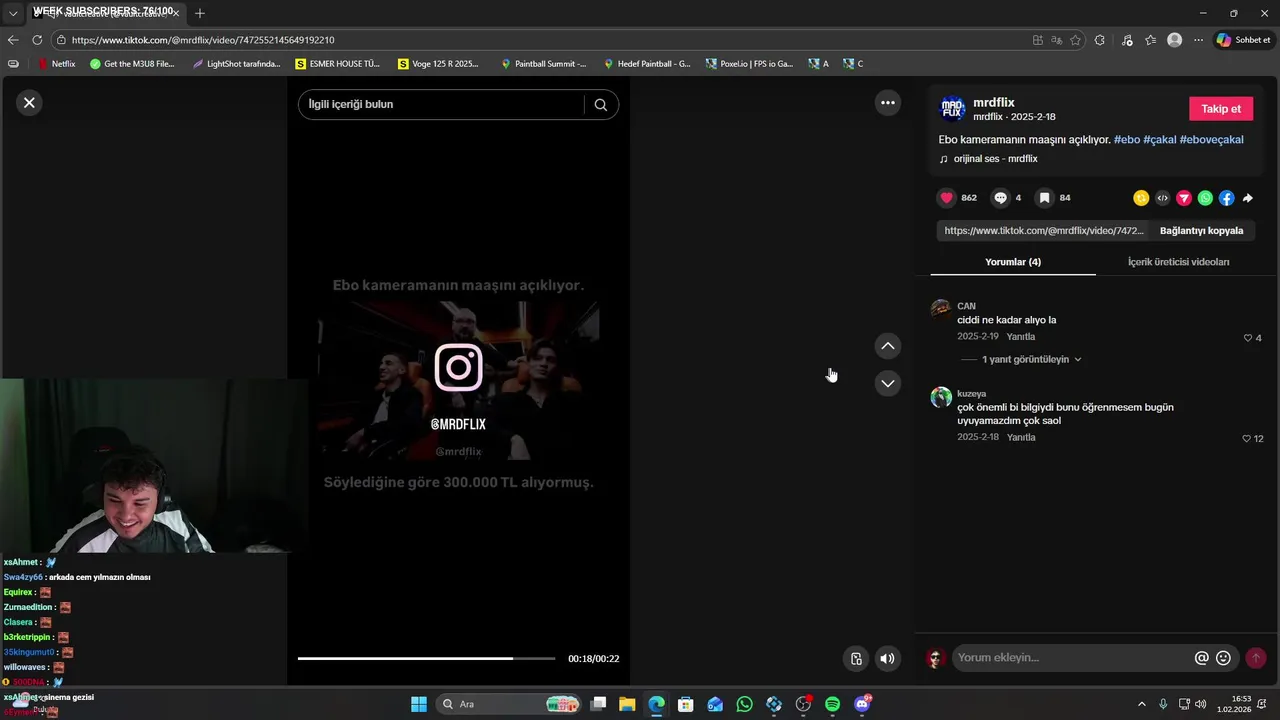Image resolution: width=1280 pixels, height=720 pixels.
Task: Like the video with the heart icon
Action: coord(946,198)
